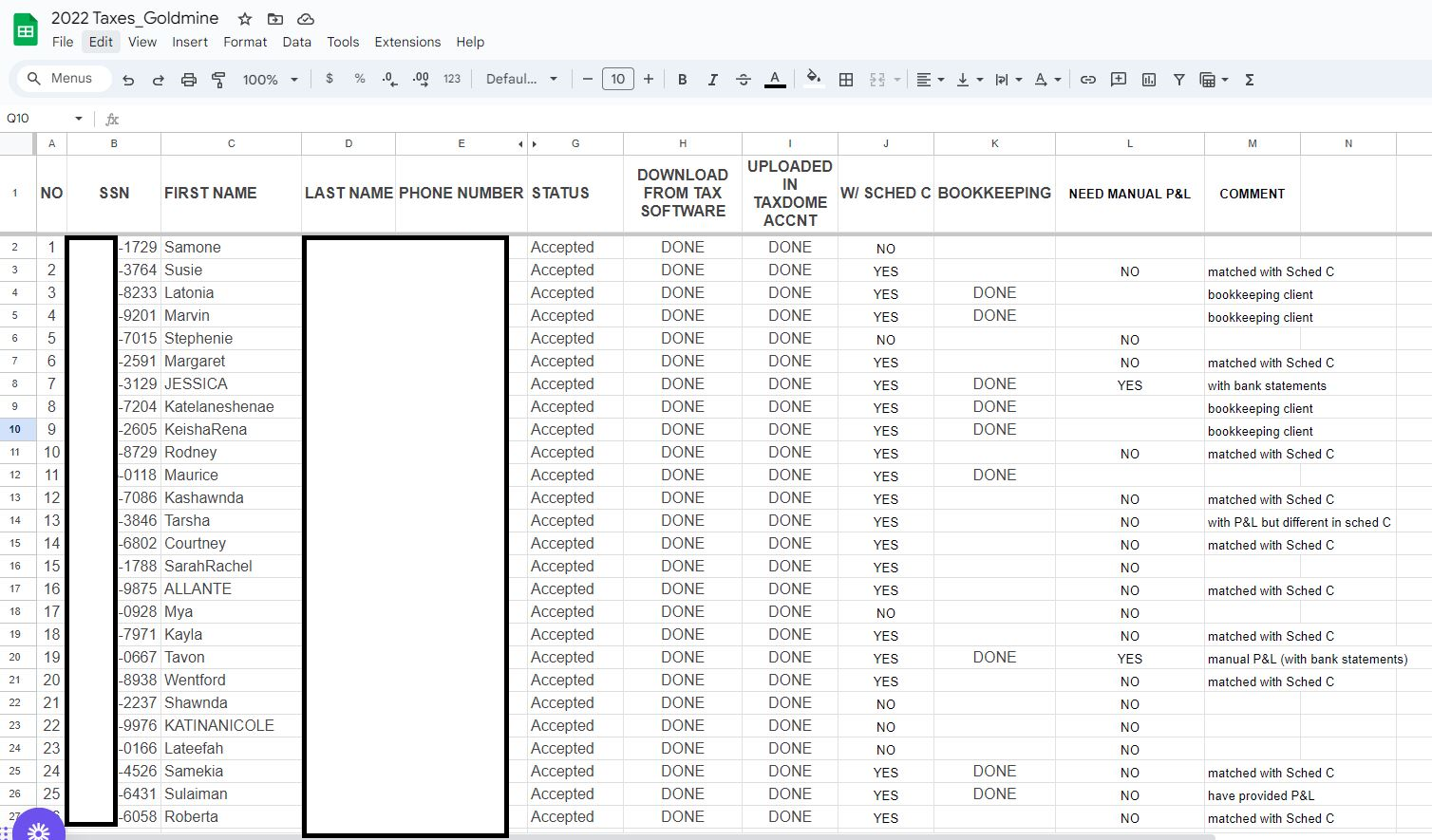
Task: Apply strikethrough formatting
Action: [x=744, y=80]
